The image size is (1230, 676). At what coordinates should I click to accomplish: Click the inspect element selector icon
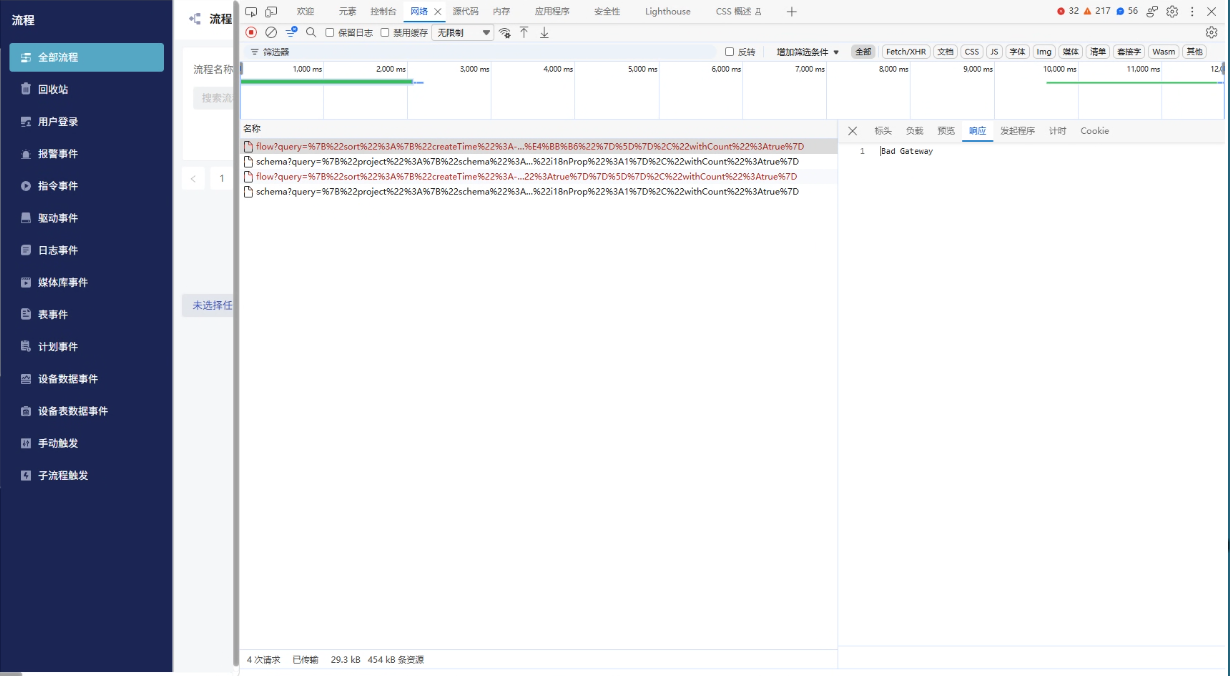[x=251, y=11]
